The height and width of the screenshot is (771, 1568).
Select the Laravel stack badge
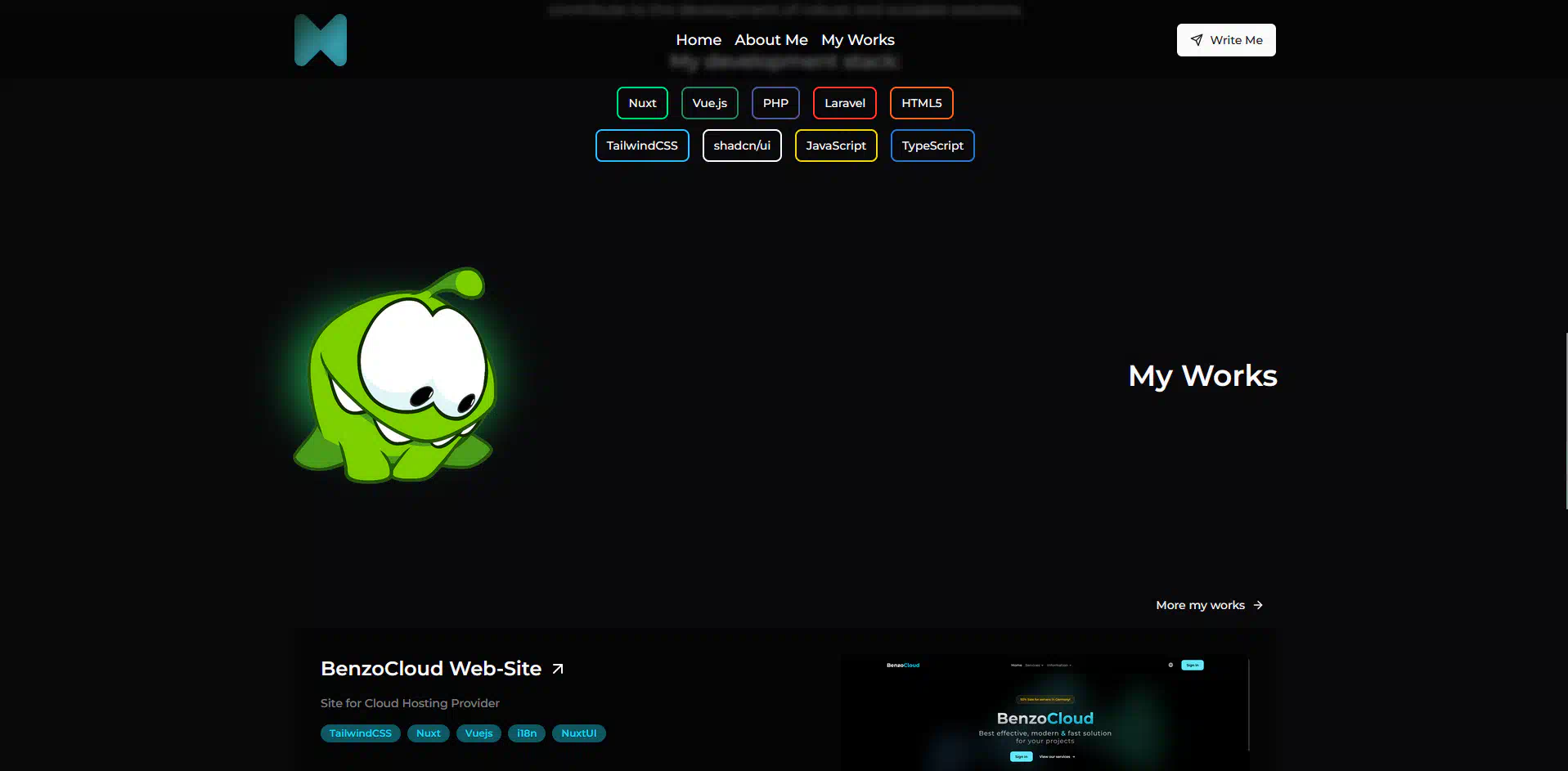coord(845,103)
